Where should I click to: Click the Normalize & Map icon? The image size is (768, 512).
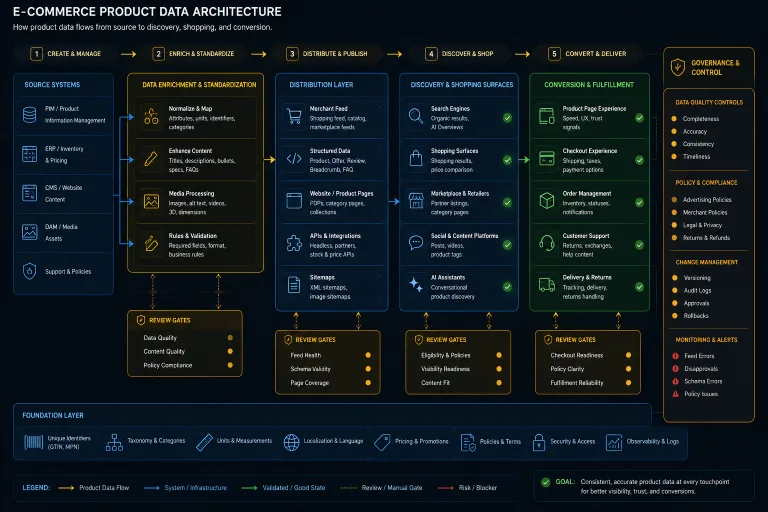tap(151, 117)
